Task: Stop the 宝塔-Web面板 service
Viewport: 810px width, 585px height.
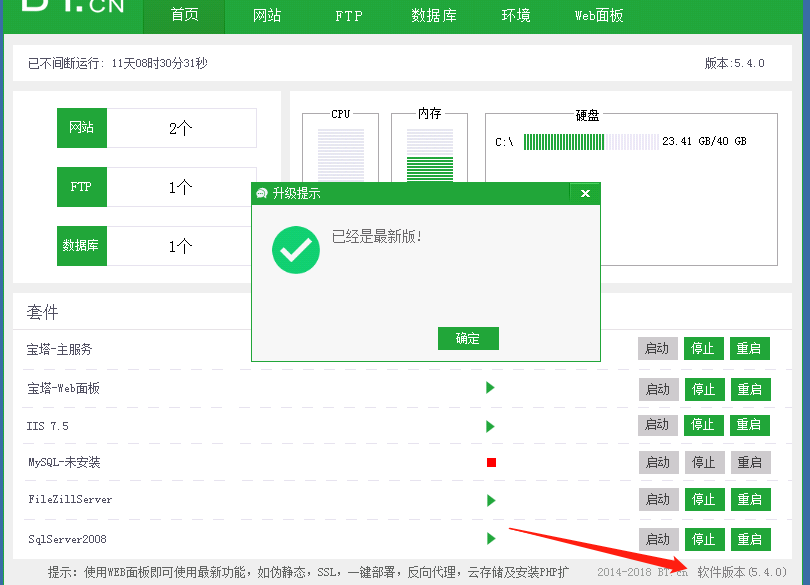Action: point(704,389)
